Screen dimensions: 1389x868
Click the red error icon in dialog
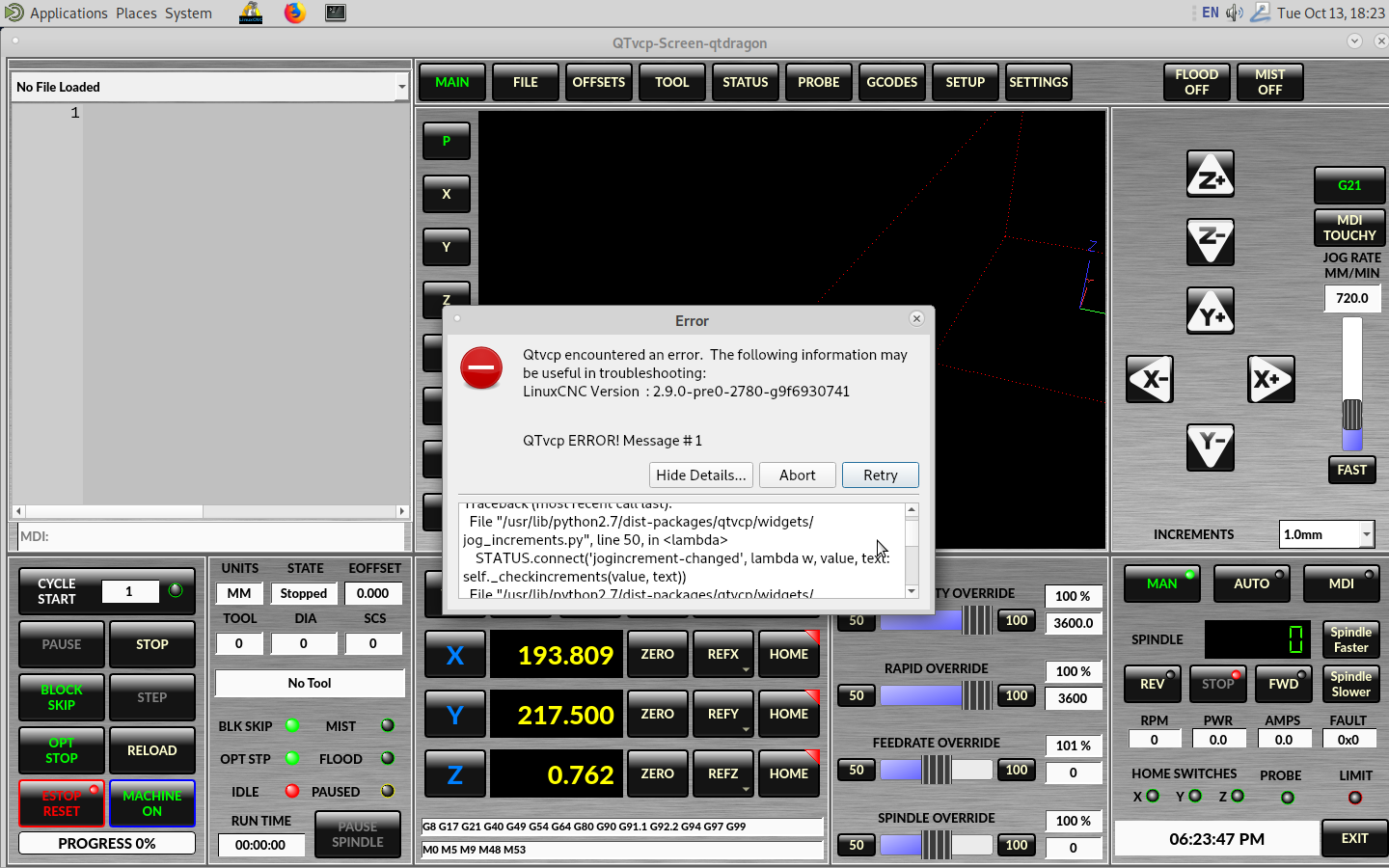[x=481, y=368]
